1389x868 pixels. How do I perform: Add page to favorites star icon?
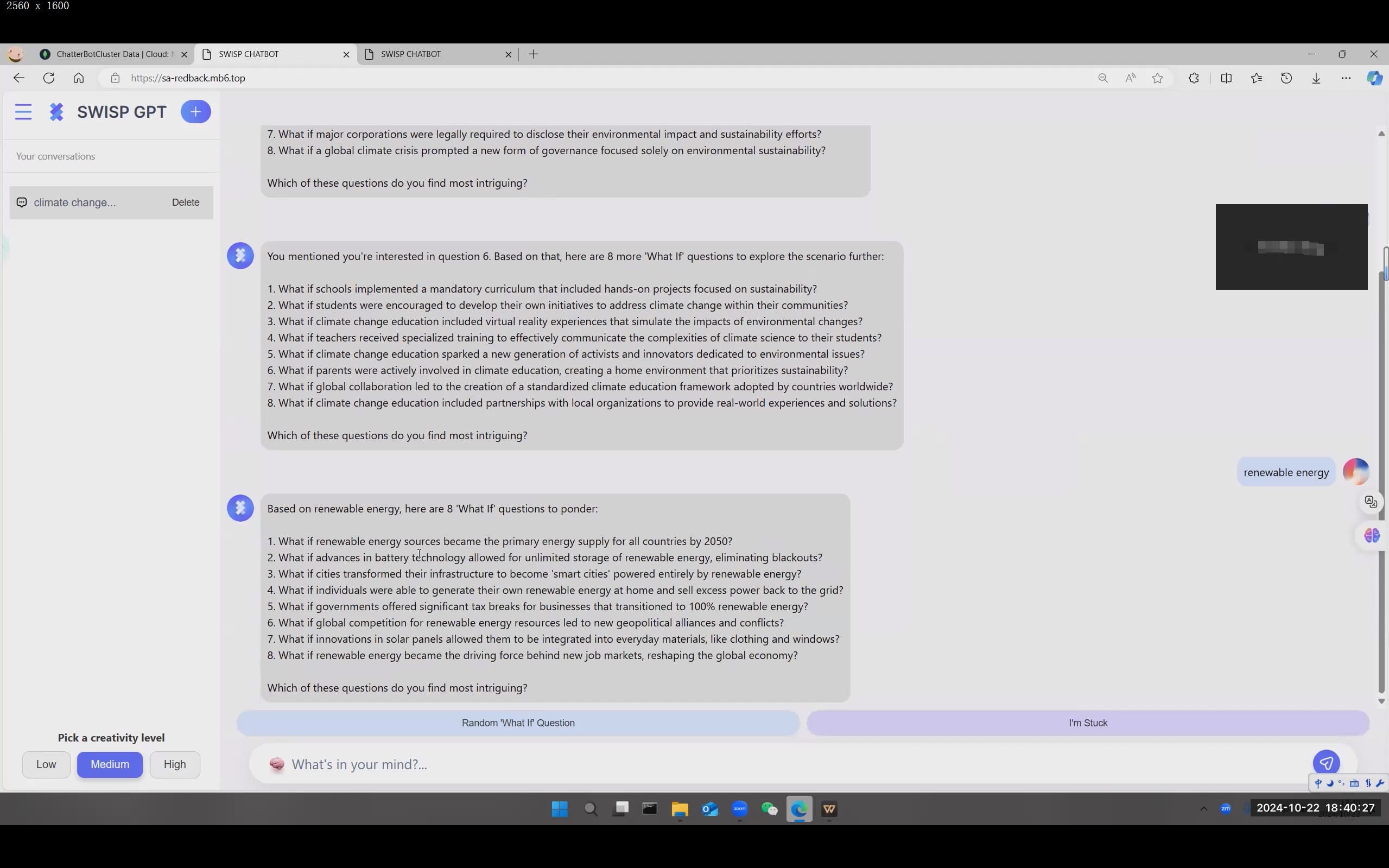(1157, 78)
